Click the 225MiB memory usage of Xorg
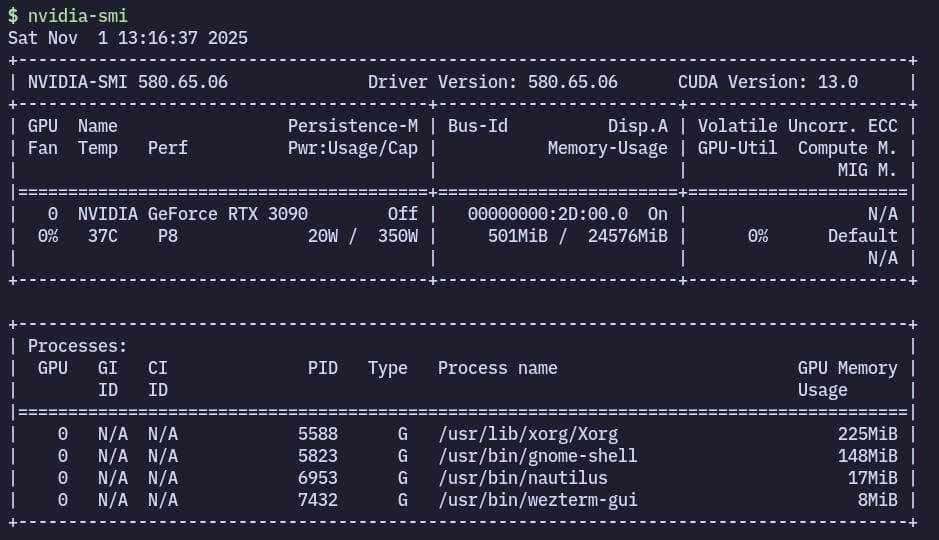 867,434
